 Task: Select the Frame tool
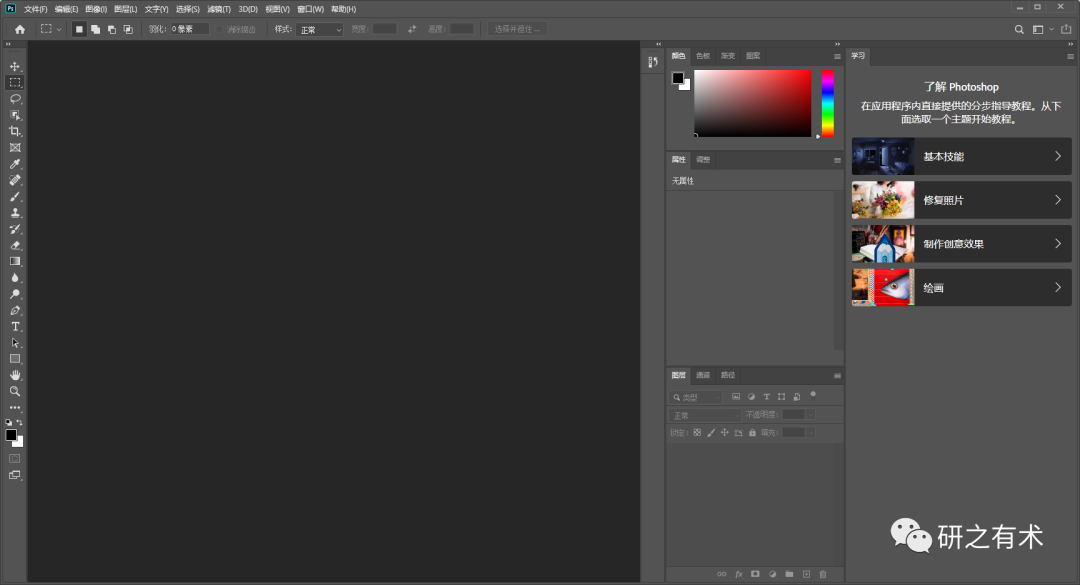[14, 147]
